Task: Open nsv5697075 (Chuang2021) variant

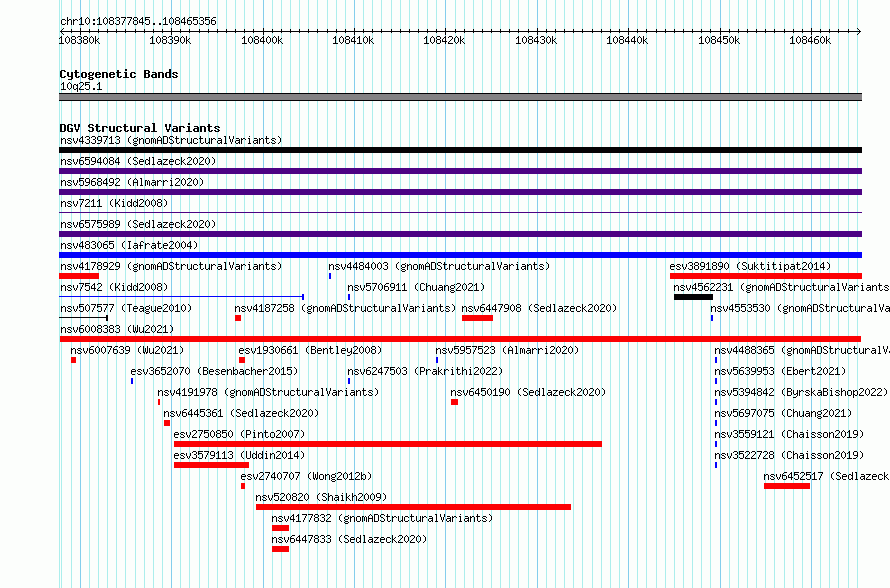Action: 783,413
